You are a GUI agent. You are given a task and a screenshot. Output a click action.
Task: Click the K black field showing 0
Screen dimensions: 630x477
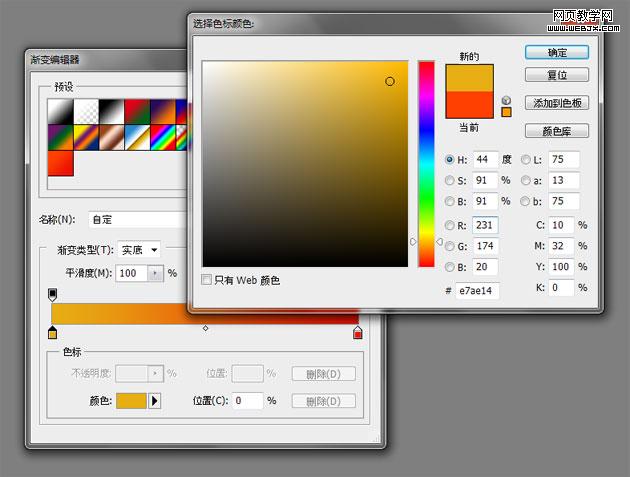point(561,288)
